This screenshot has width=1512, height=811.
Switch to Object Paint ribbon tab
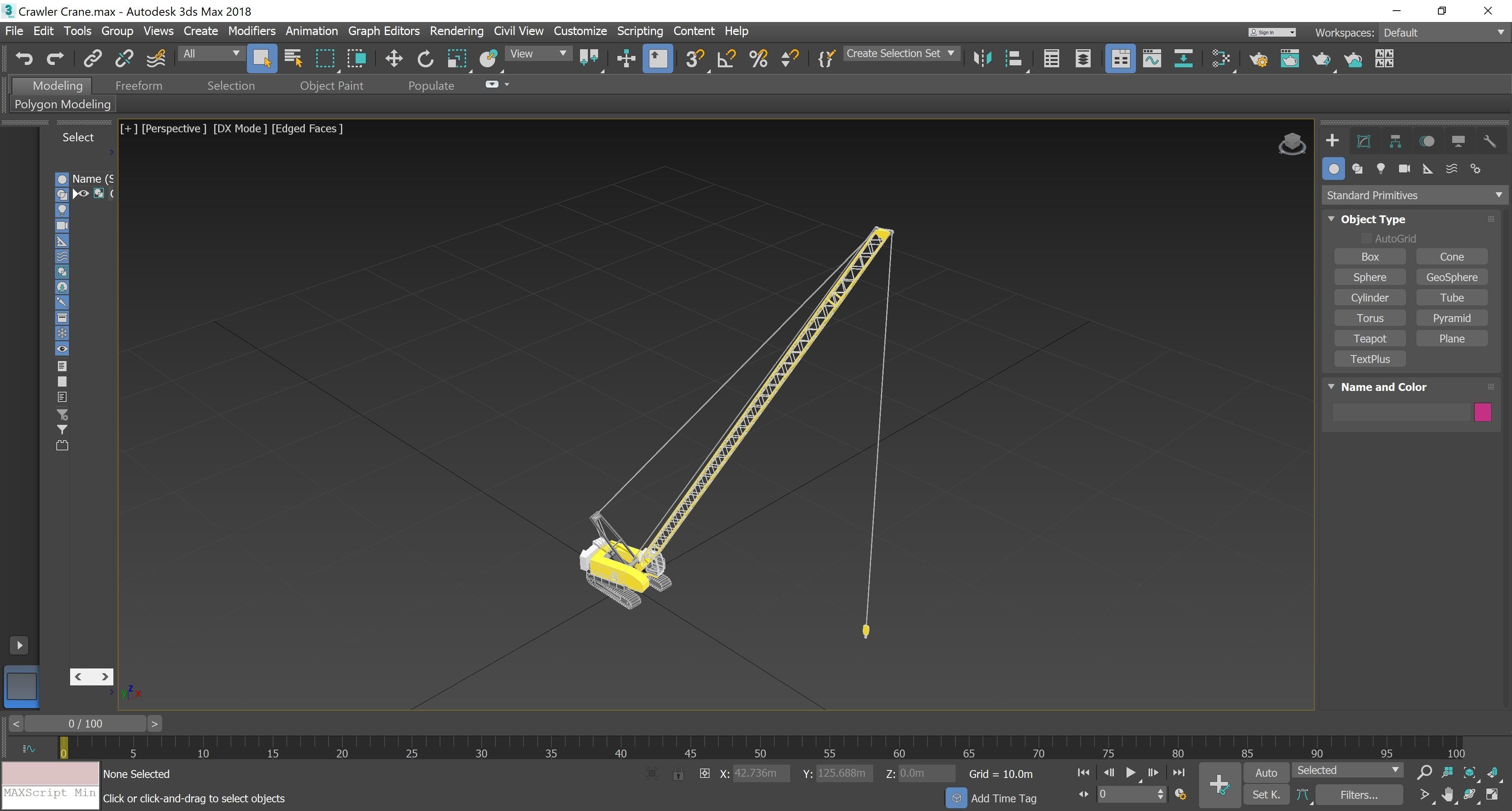click(331, 85)
